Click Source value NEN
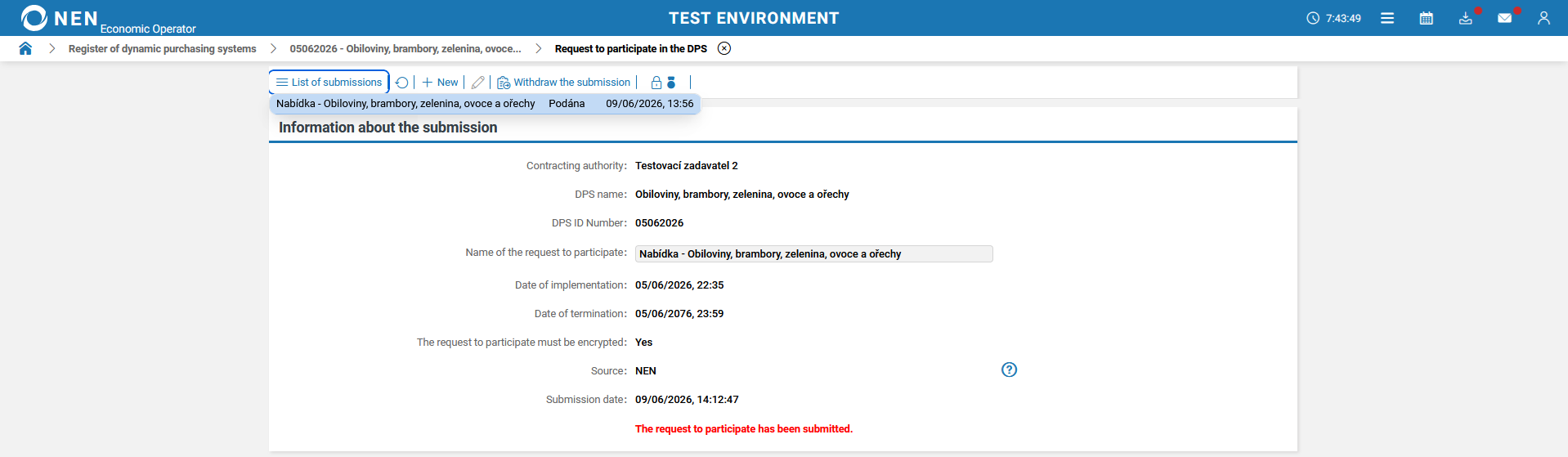Image resolution: width=1568 pixels, height=457 pixels. coord(646,371)
